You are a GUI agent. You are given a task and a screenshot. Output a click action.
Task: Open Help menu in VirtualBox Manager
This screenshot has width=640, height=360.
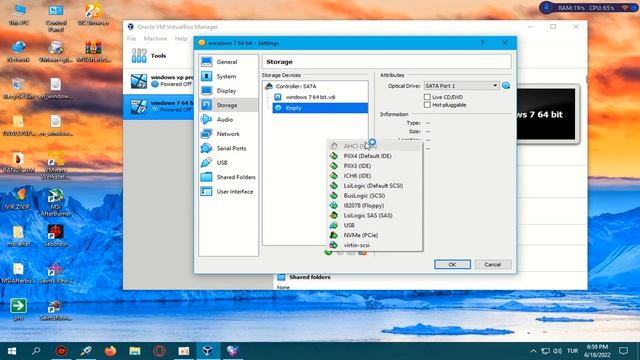(181, 38)
